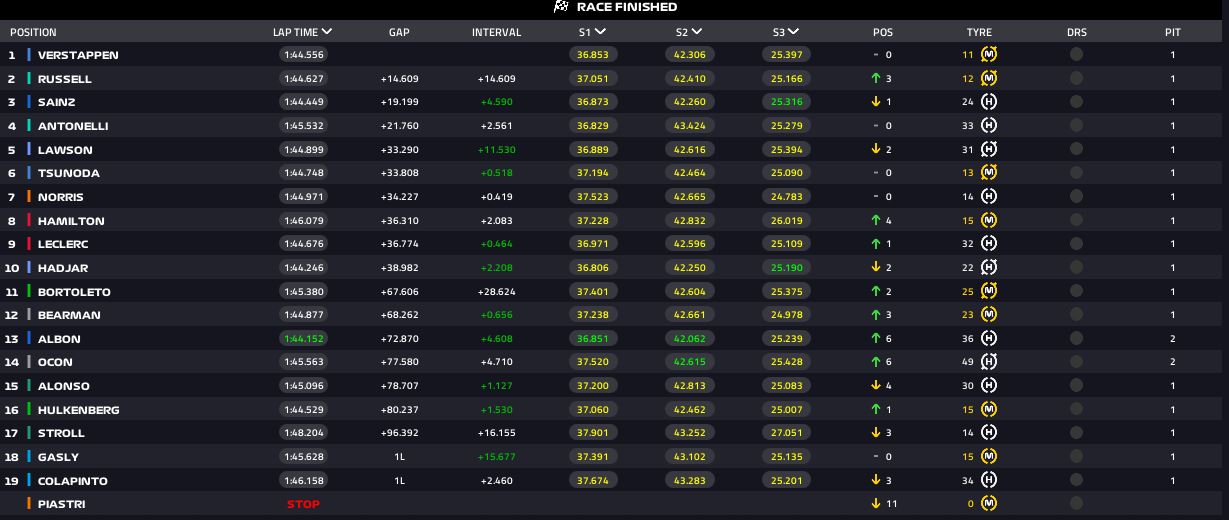
Task: Click Colapinto's DRS indicator dot
Action: (x=1076, y=481)
